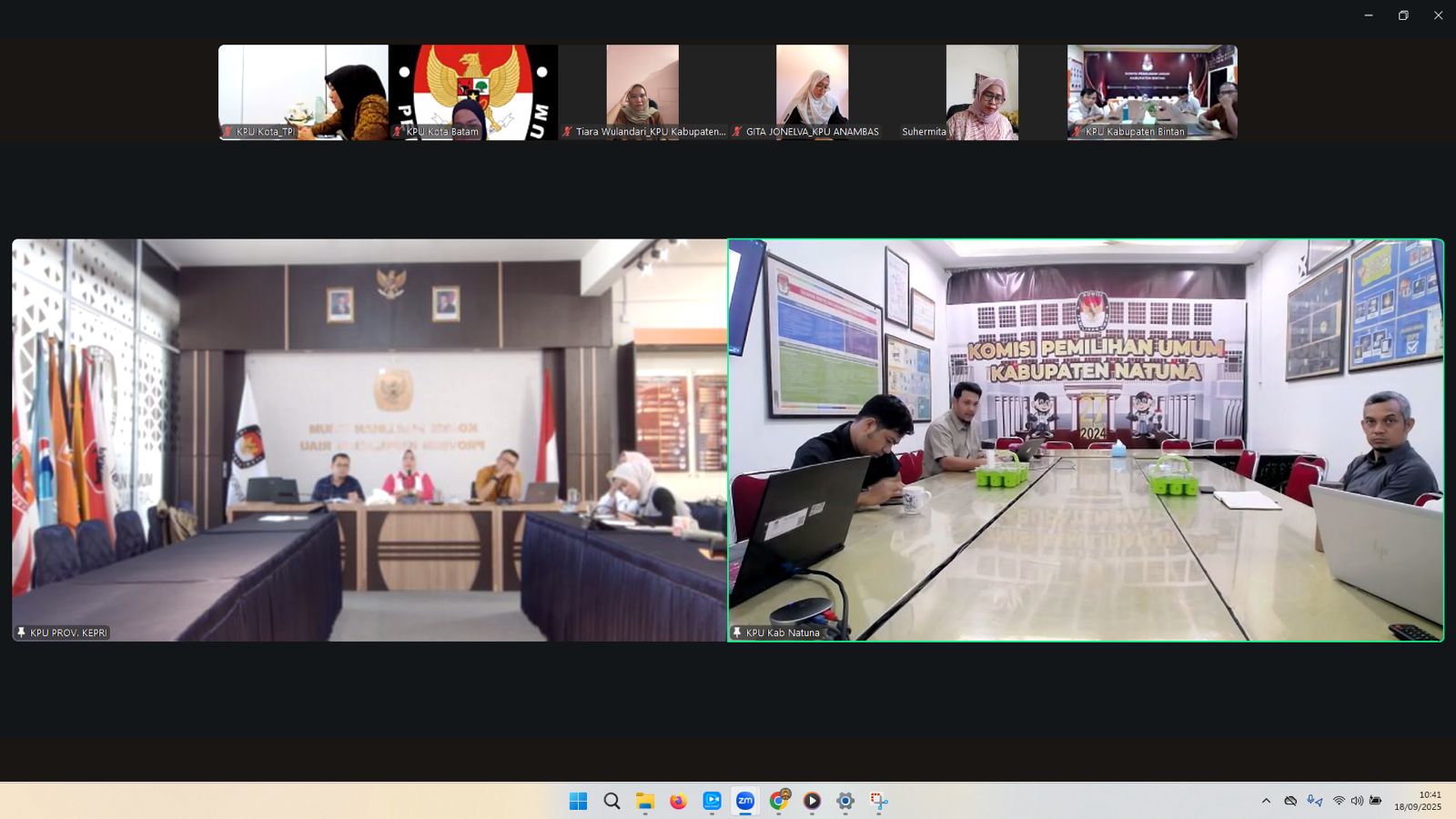Click the KPU Kab Natuna video panel
Screen dimensions: 1456x819
[x=1086, y=440]
